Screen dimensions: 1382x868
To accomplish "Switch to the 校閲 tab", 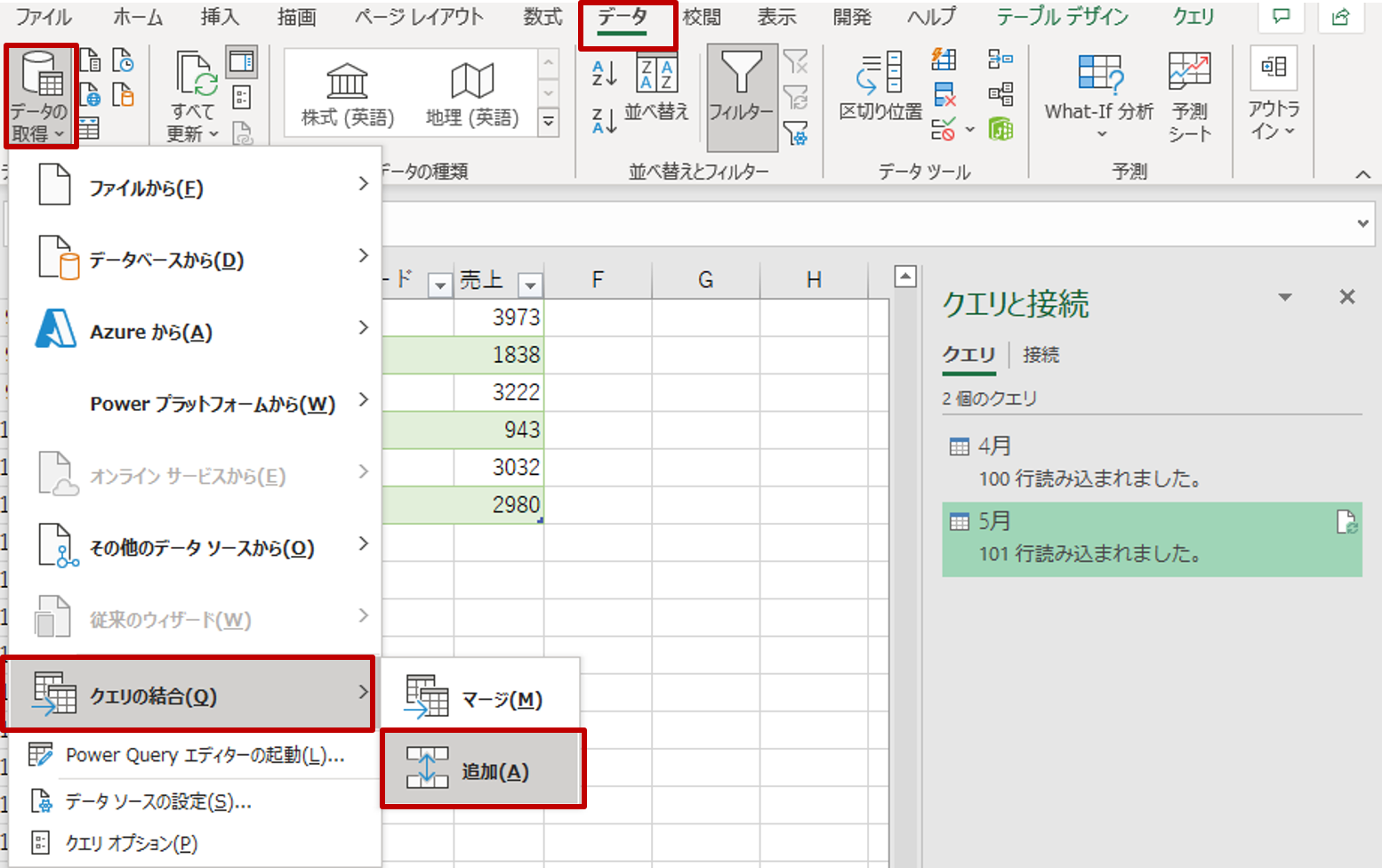I will (x=702, y=17).
